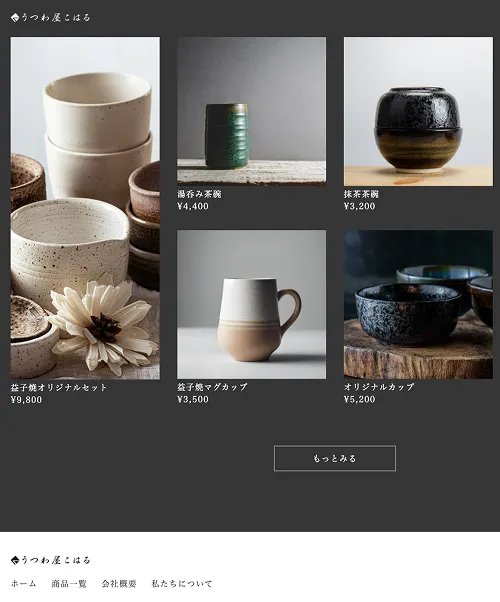Click the もっとみる button
The width and height of the screenshot is (500, 602).
click(x=334, y=458)
